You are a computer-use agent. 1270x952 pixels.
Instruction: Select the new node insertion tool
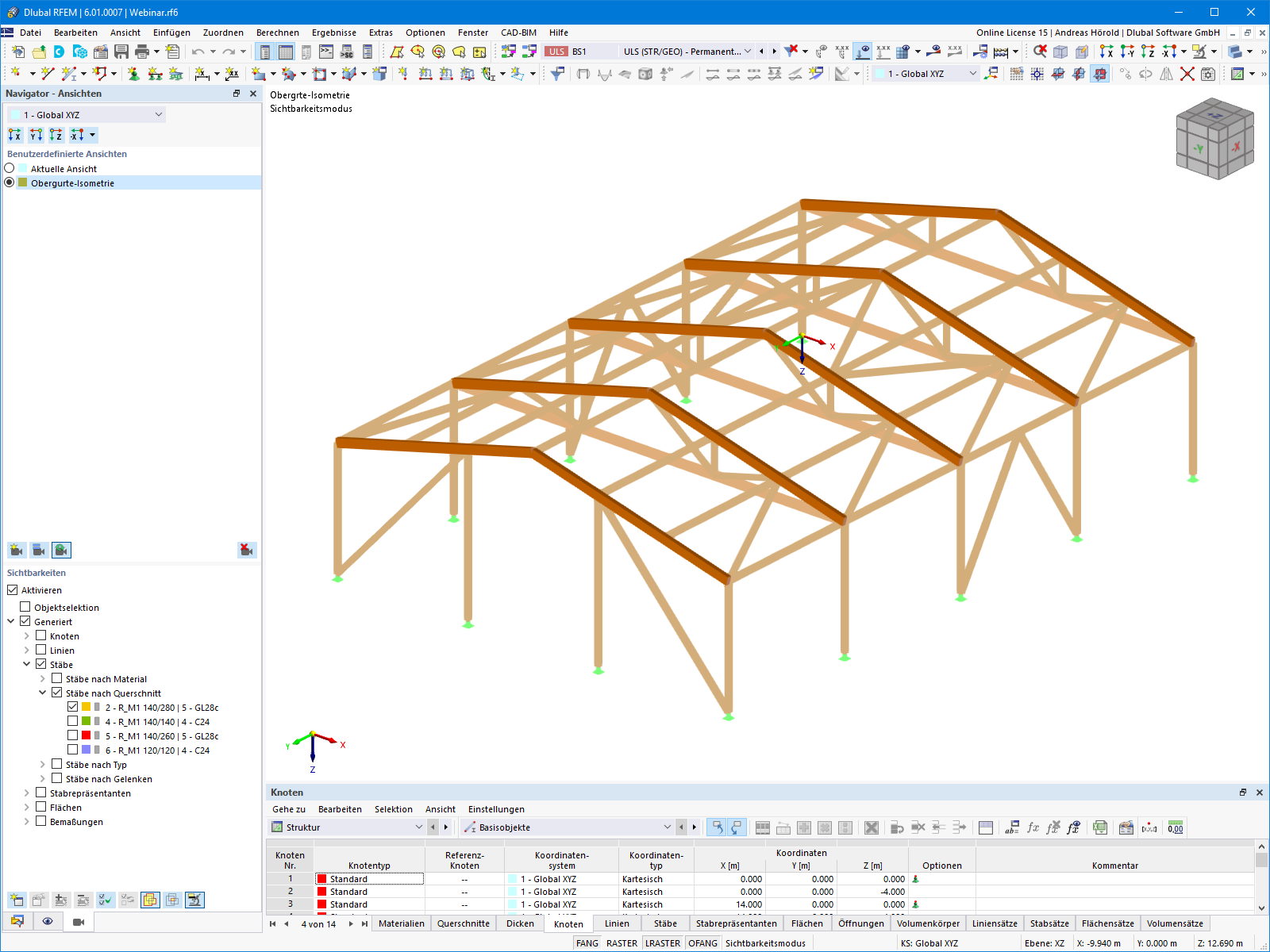(13, 73)
